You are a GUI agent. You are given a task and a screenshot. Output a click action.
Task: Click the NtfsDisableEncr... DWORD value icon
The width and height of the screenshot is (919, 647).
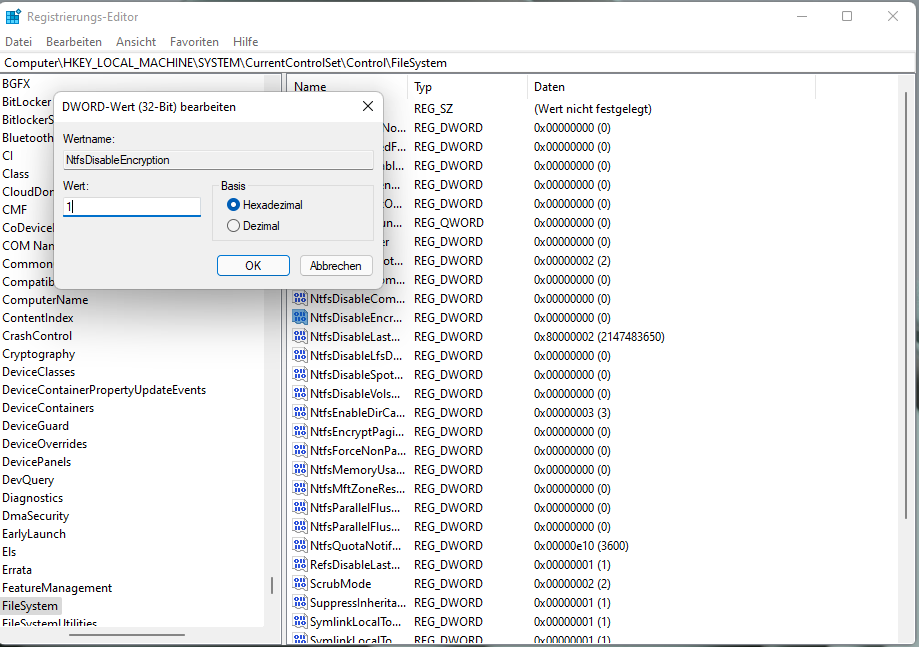tap(300, 317)
